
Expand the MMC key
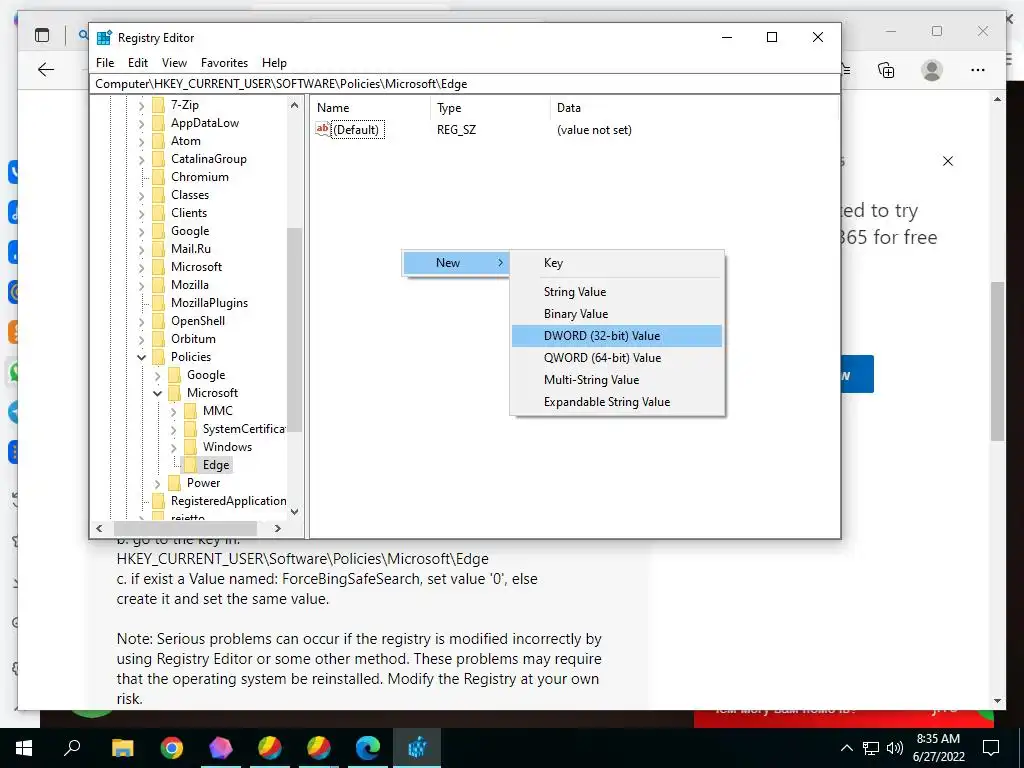(173, 411)
